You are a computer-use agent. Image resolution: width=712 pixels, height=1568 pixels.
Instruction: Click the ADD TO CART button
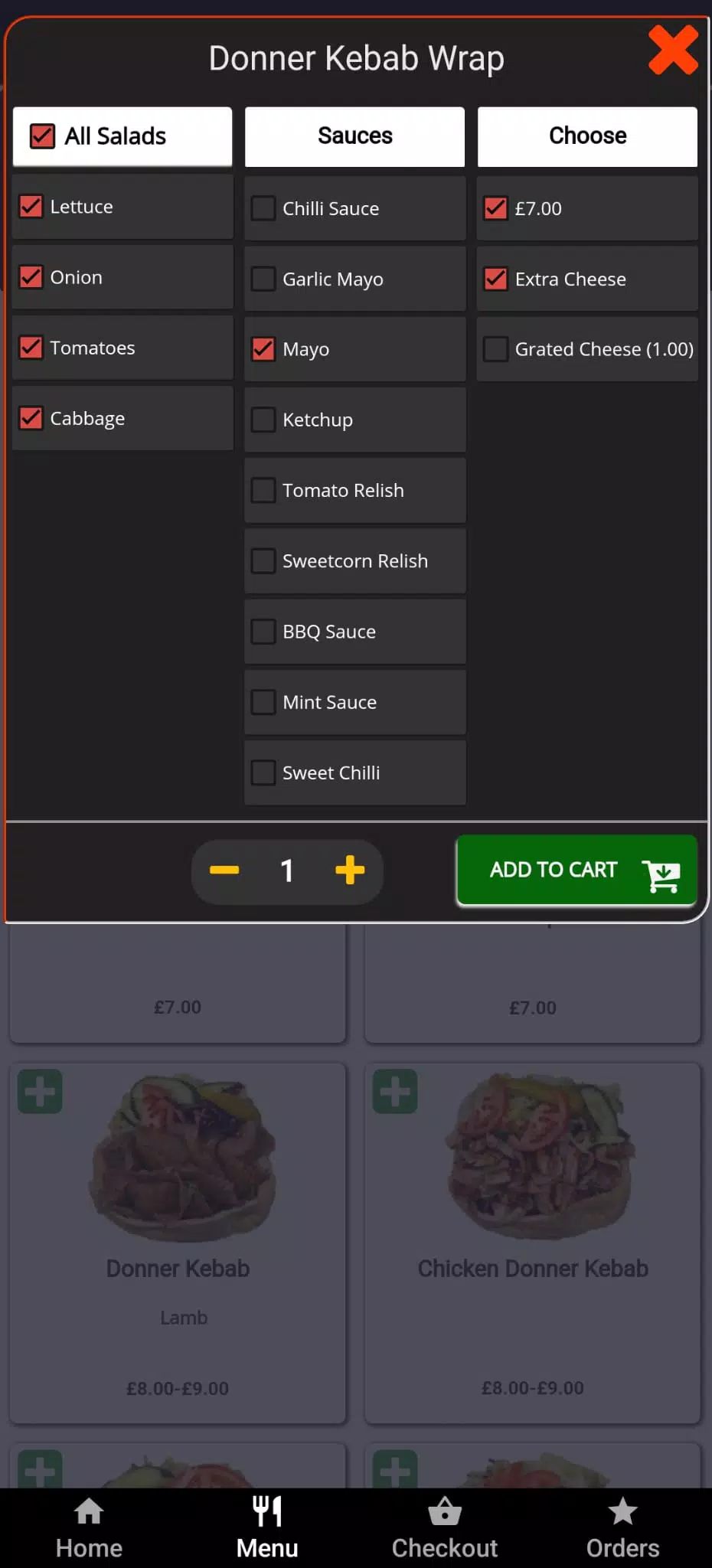click(576, 871)
